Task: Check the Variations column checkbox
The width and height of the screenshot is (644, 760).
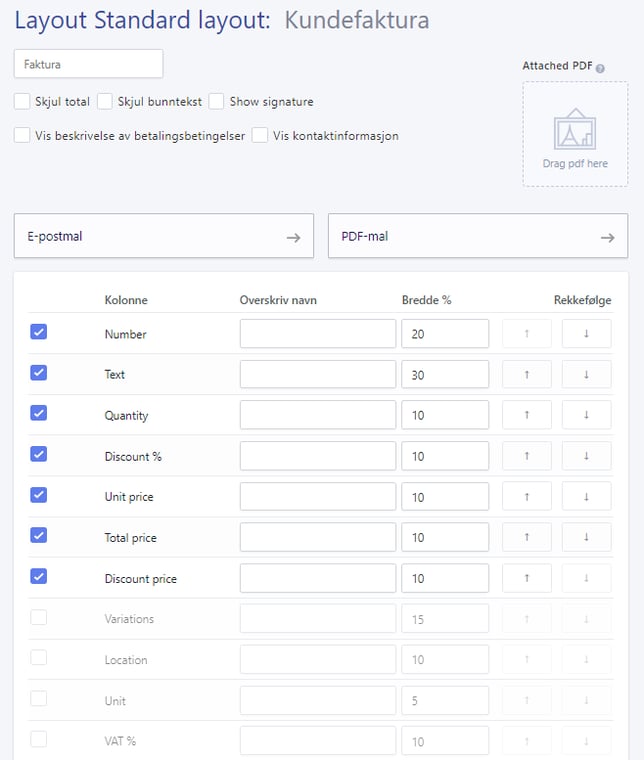Action: pos(39,618)
